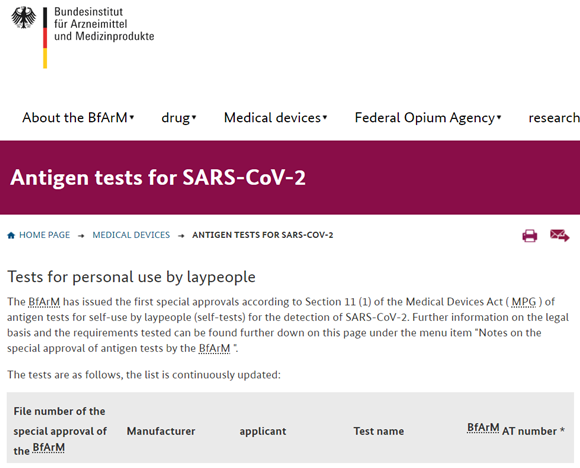Expand the About the BfArM menu
This screenshot has width=580, height=468.
[x=78, y=118]
